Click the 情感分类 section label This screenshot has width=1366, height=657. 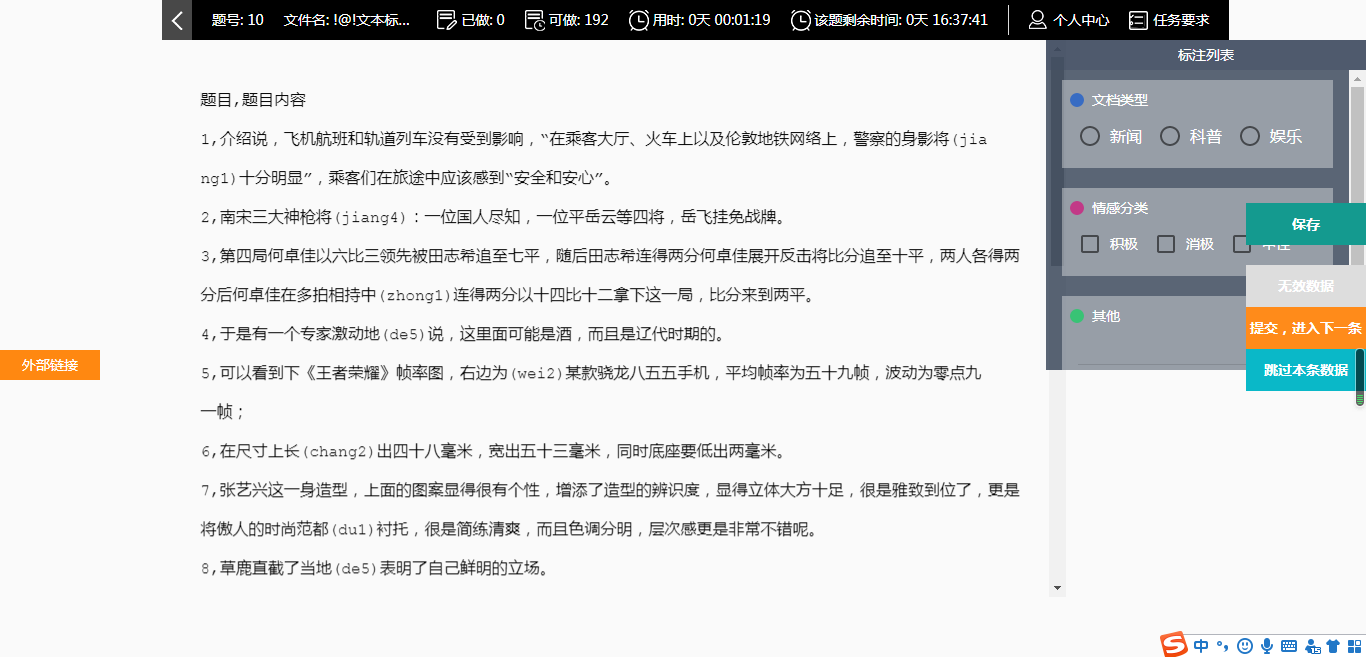click(1120, 208)
